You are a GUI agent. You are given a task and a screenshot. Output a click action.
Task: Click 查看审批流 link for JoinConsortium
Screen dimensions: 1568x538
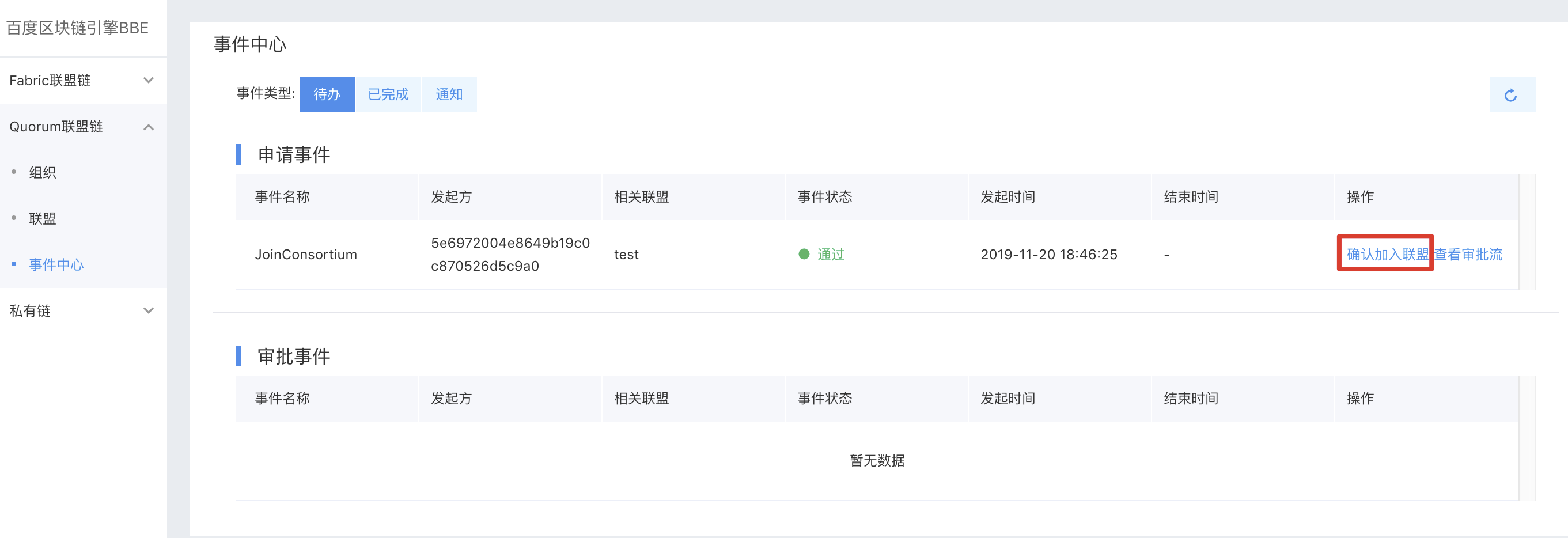(1468, 255)
